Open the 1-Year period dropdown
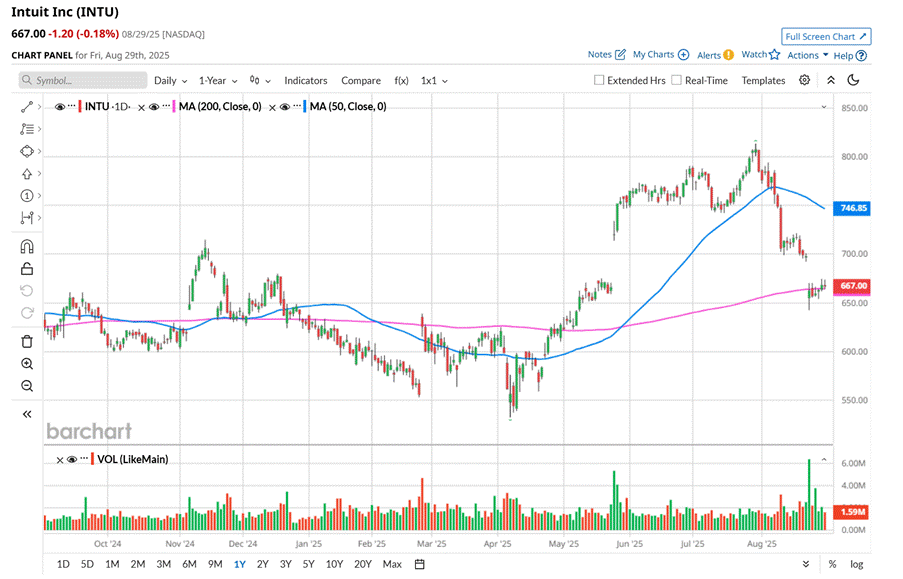Screen dimensions: 903x579 coord(218,81)
